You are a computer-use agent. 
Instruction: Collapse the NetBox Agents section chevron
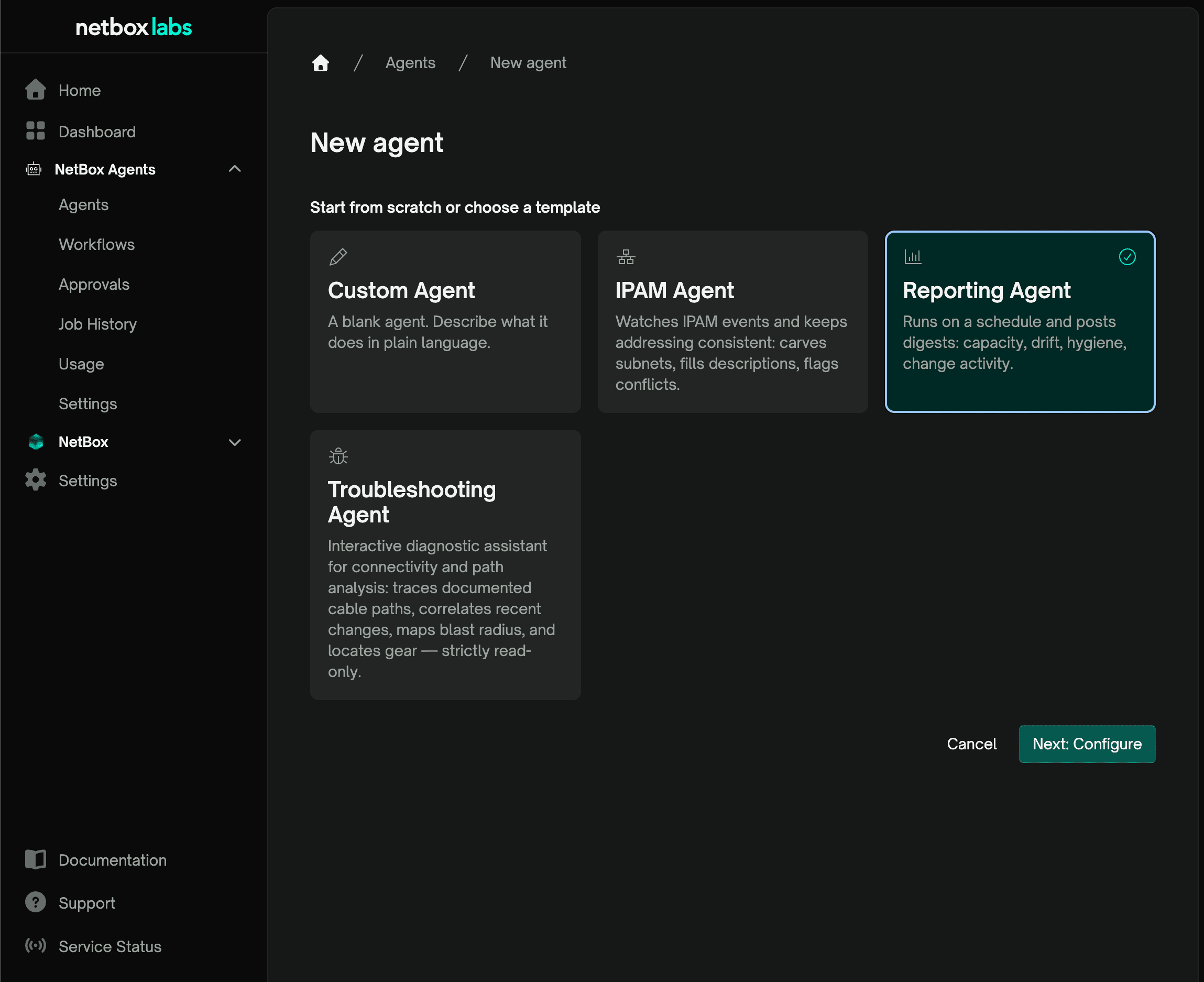(235, 169)
